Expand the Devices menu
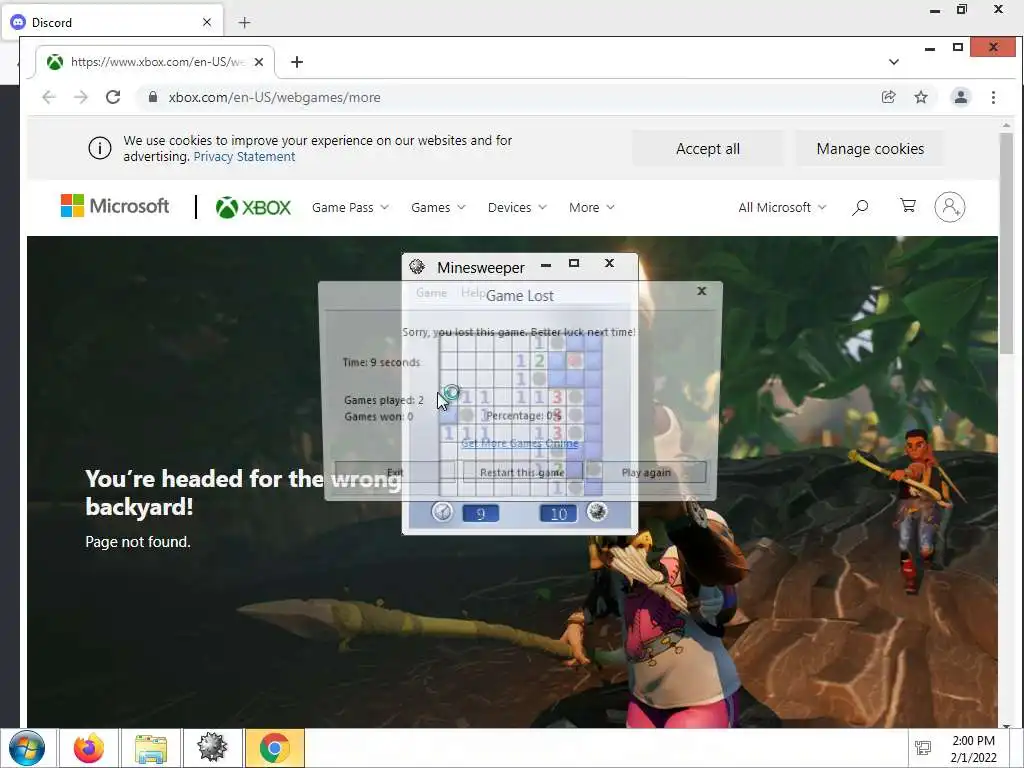Screen dimensions: 1024x768 [517, 208]
